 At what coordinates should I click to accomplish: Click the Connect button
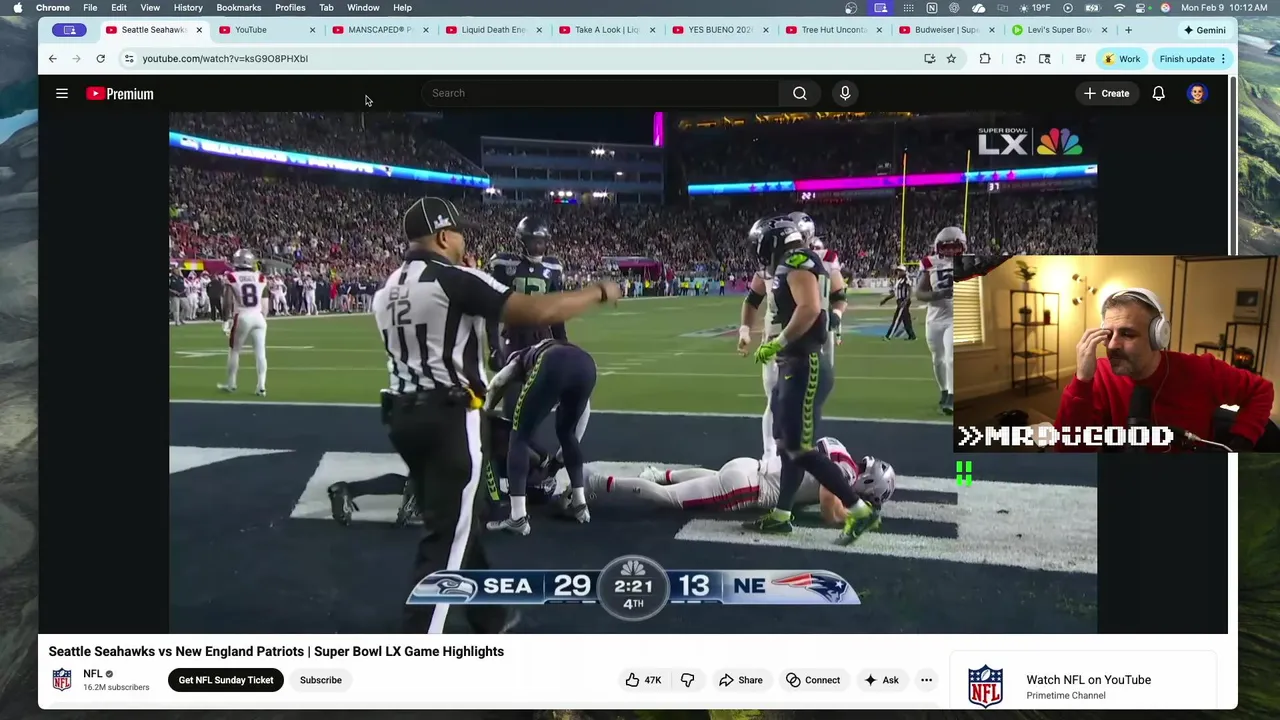pos(813,680)
